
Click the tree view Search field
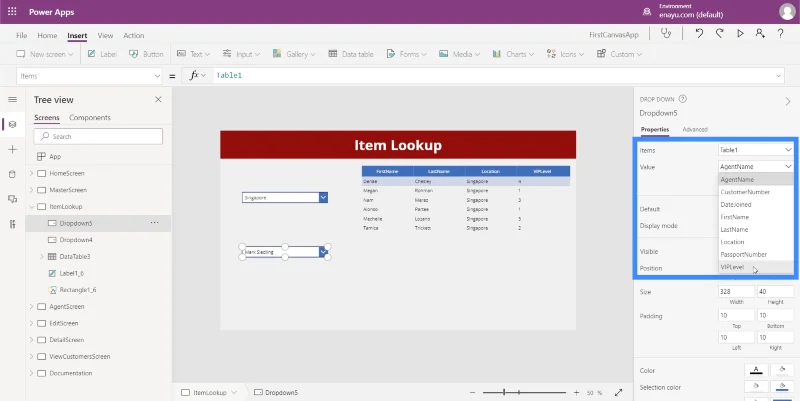tap(98, 137)
